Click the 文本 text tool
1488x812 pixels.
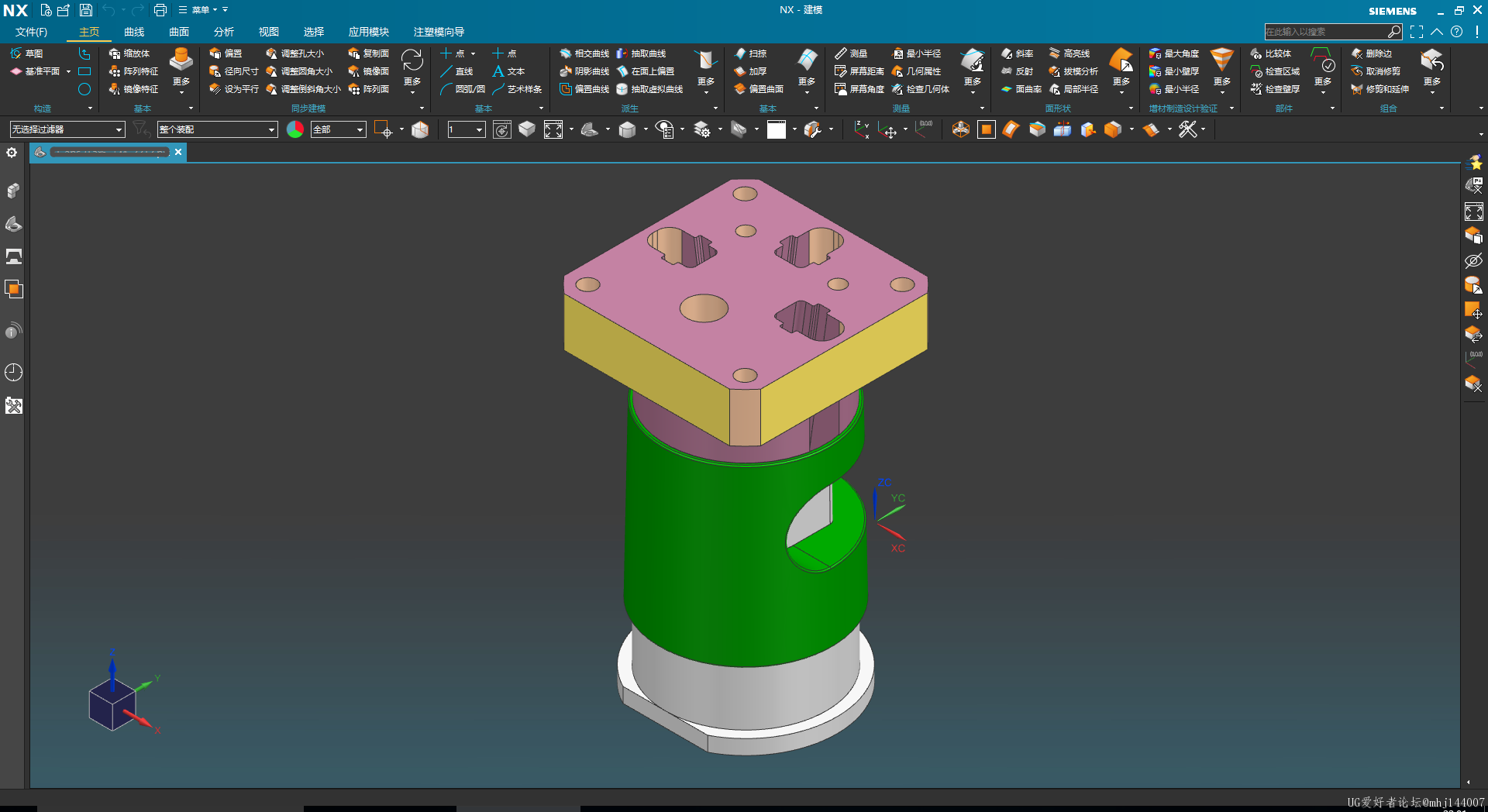(x=508, y=71)
